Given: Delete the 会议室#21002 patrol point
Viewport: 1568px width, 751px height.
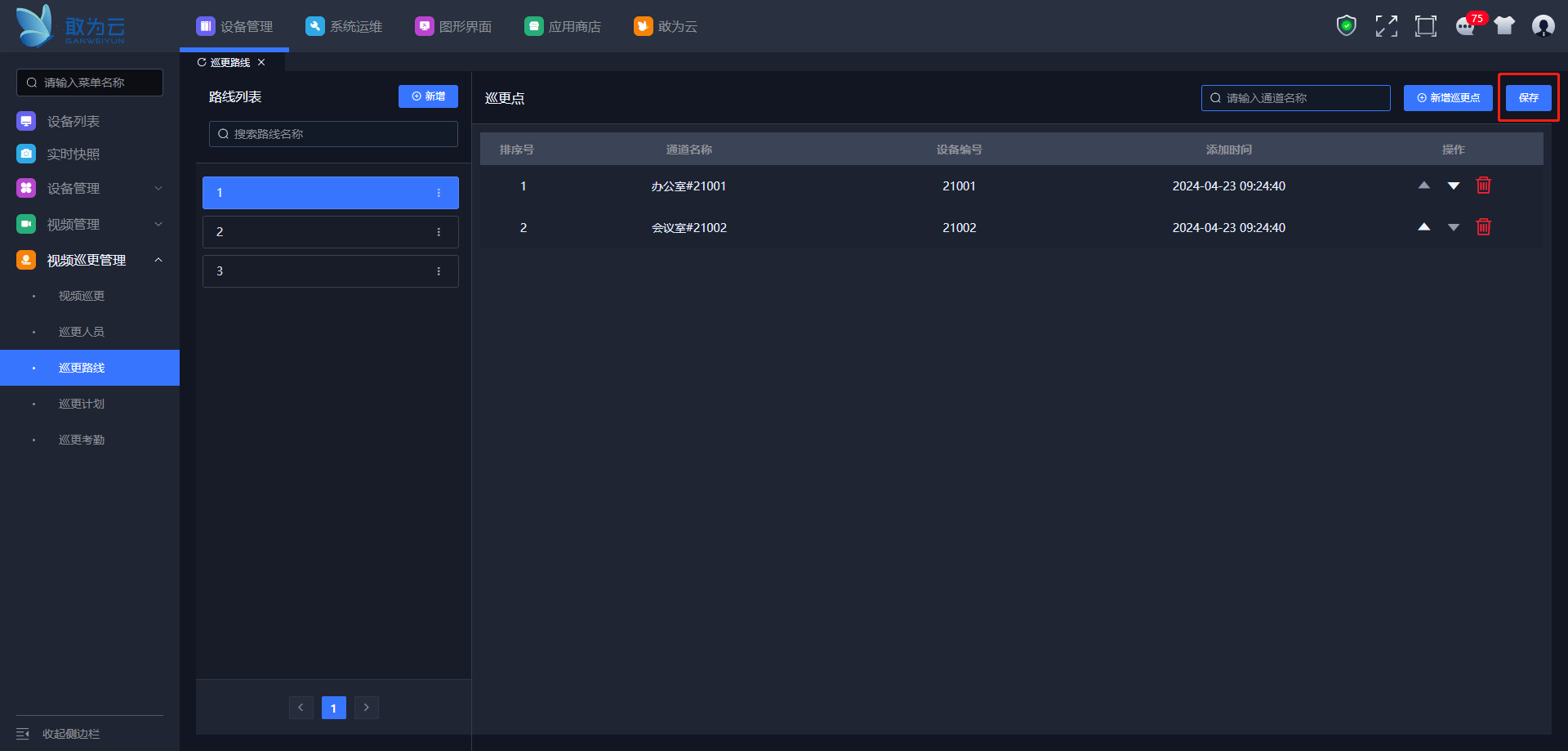Looking at the screenshot, I should click(1484, 227).
